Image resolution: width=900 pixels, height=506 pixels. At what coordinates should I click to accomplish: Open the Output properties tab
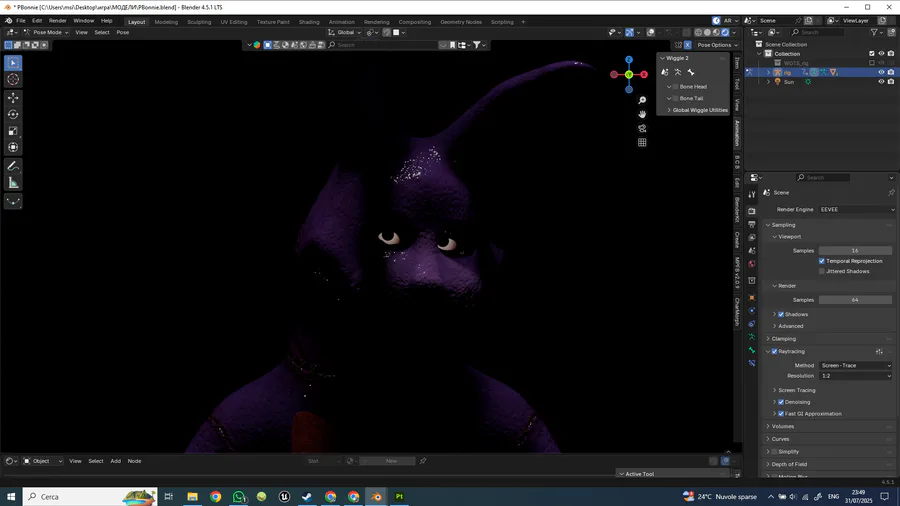pos(752,224)
